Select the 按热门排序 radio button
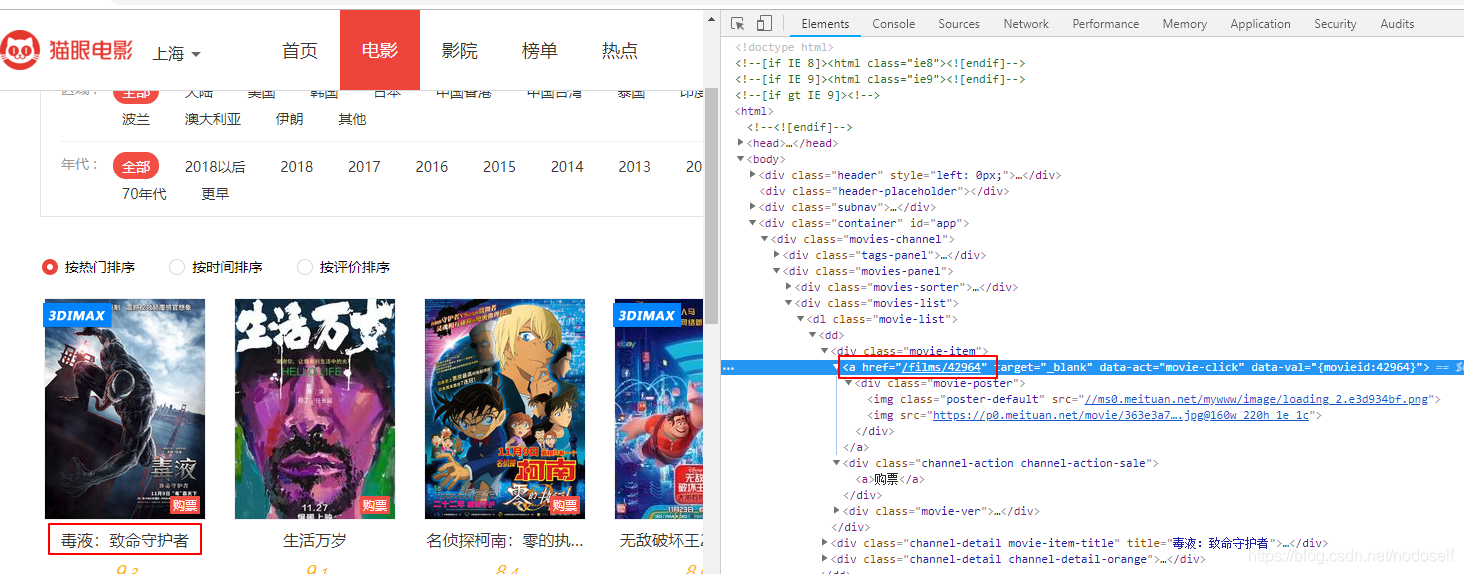Viewport: 1464px width, 574px height. point(50,267)
